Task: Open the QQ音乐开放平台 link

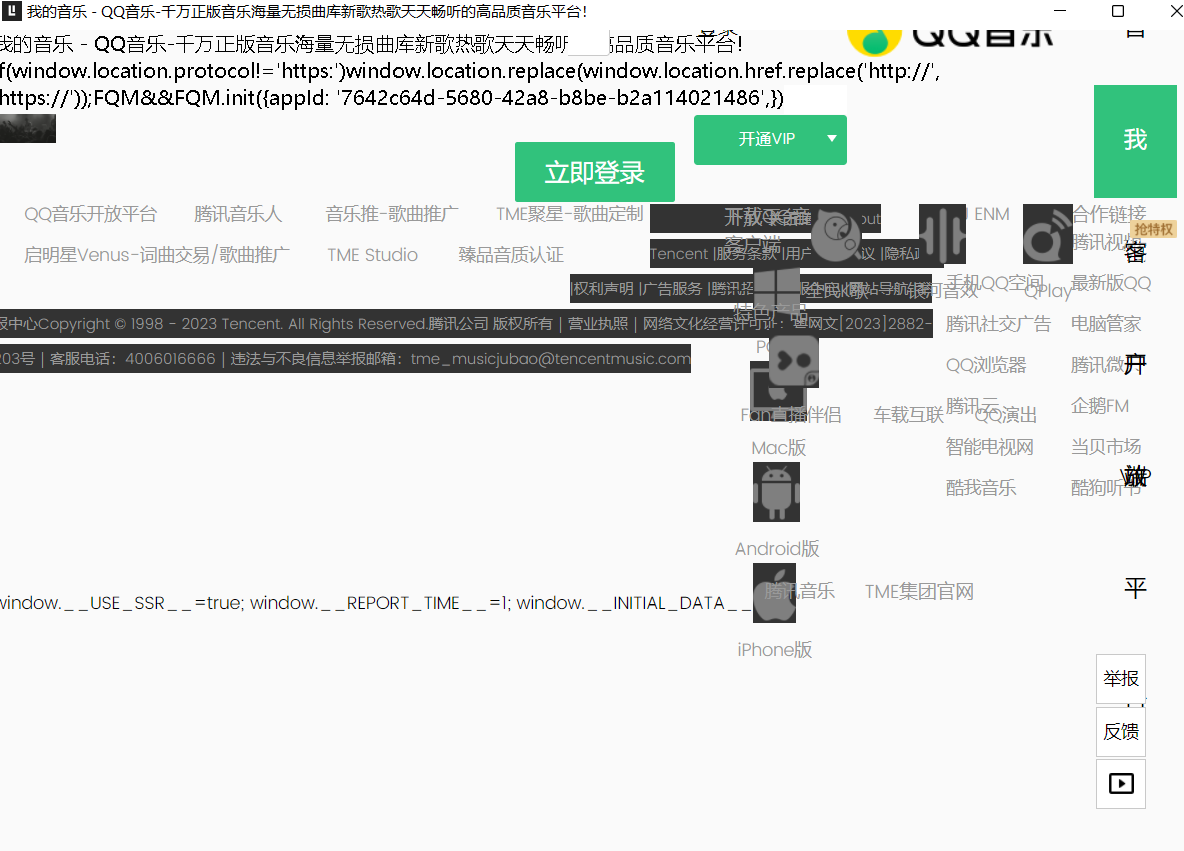Action: [x=91, y=214]
